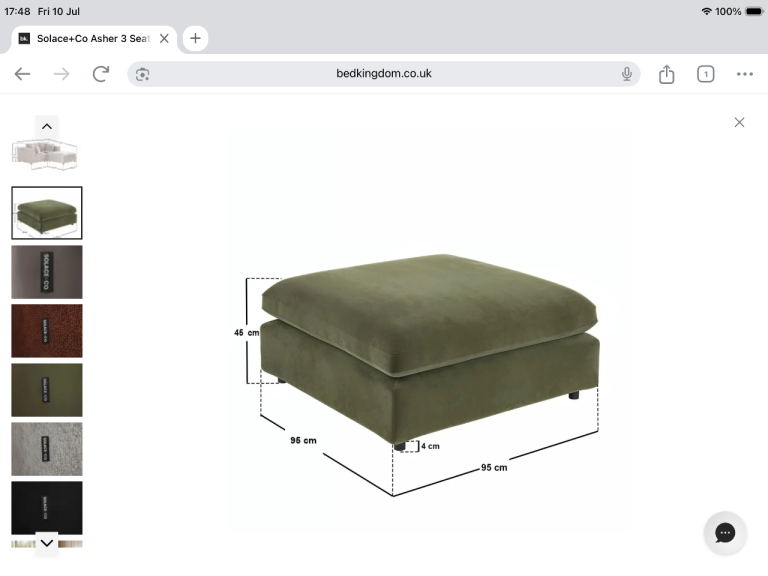Open the live chat bubble
The width and height of the screenshot is (768, 576).
coord(725,533)
